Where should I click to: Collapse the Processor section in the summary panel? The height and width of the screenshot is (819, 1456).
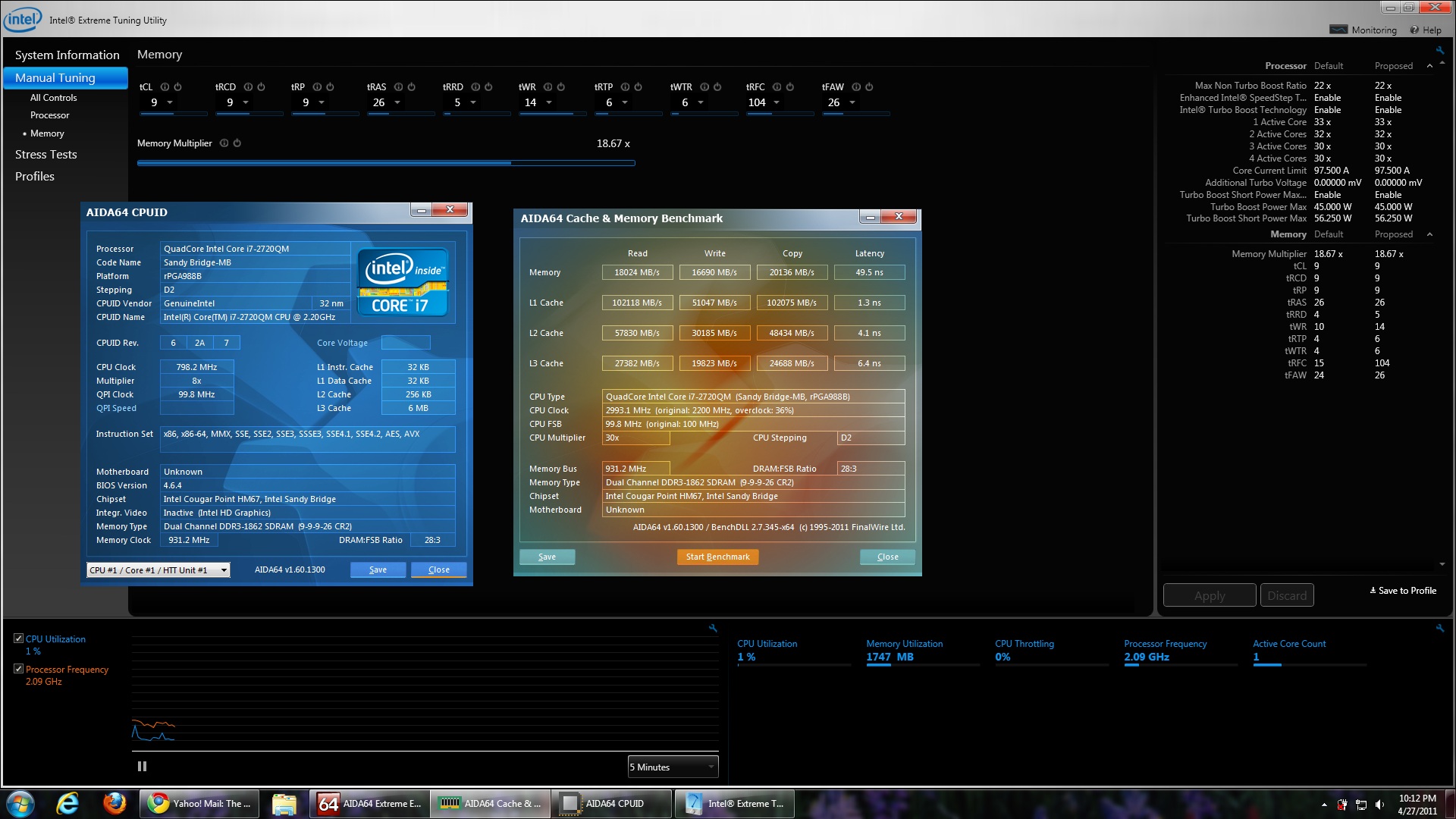pyautogui.click(x=1429, y=66)
